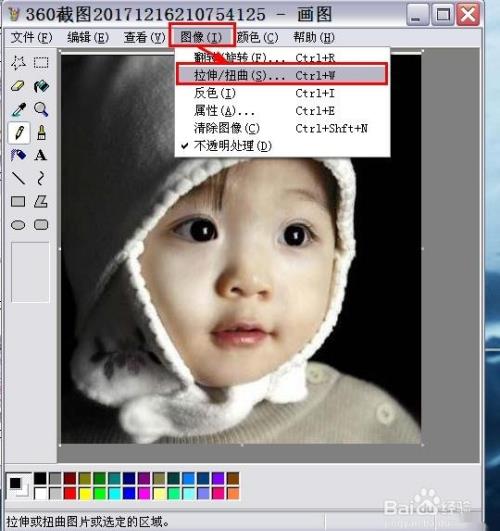The height and width of the screenshot is (531, 500).
Task: Select the Ellipse shape tool
Action: point(18,225)
